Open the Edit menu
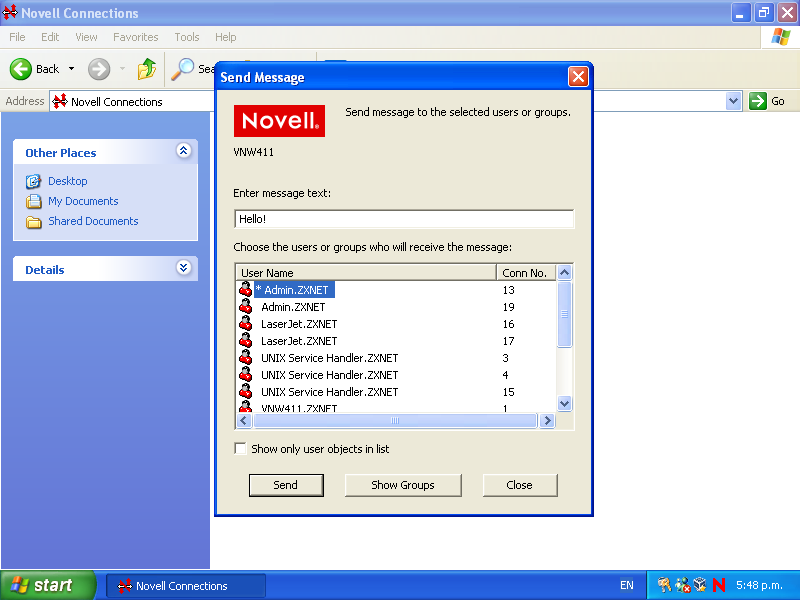 (50, 37)
